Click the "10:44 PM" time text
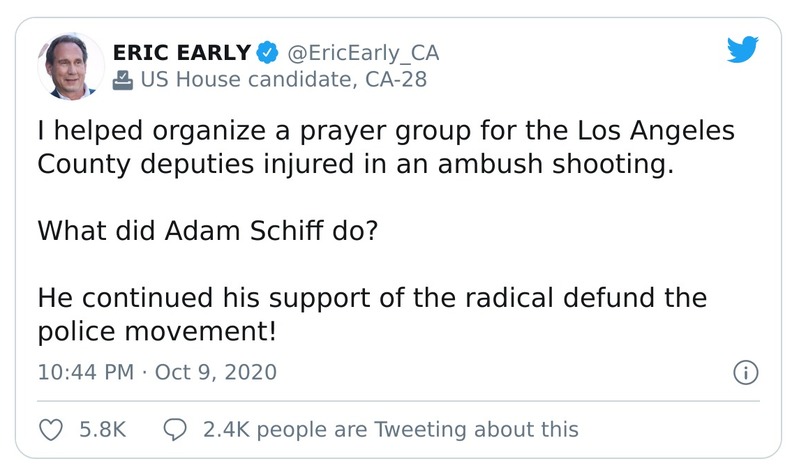Viewport: 799px width, 475px height. (x=85, y=372)
